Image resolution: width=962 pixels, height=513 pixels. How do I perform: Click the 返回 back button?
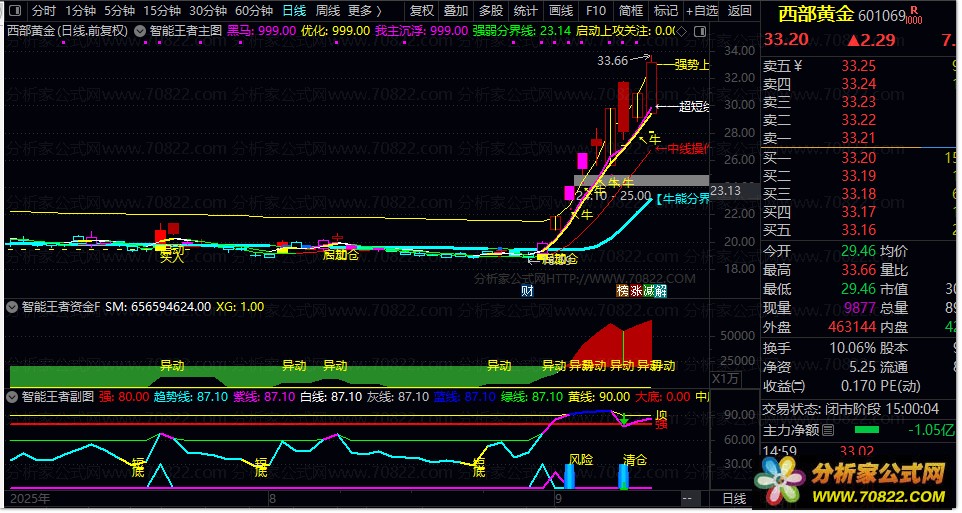pyautogui.click(x=739, y=10)
